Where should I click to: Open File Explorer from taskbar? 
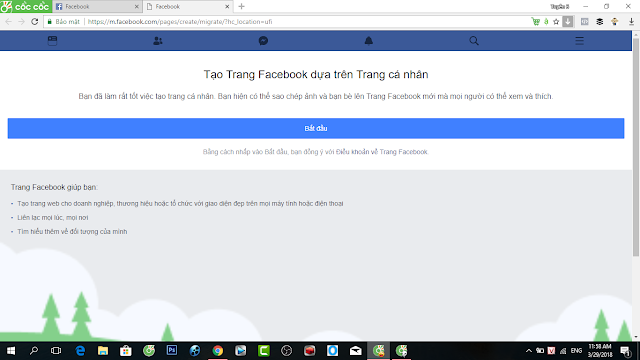point(103,351)
